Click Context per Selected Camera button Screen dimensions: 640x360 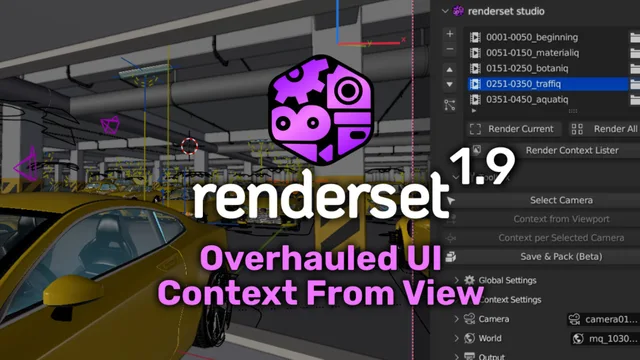coord(561,238)
